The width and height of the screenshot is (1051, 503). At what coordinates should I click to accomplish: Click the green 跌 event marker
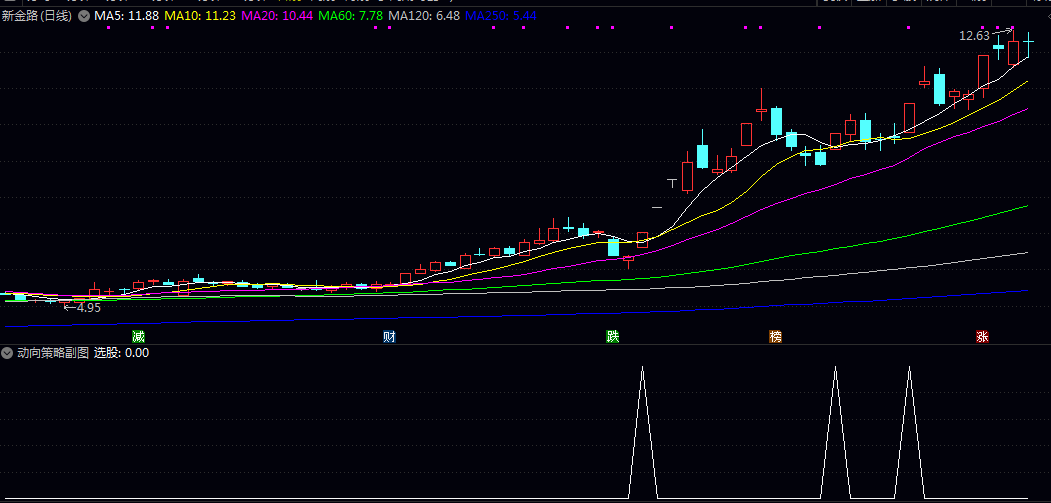pos(613,337)
